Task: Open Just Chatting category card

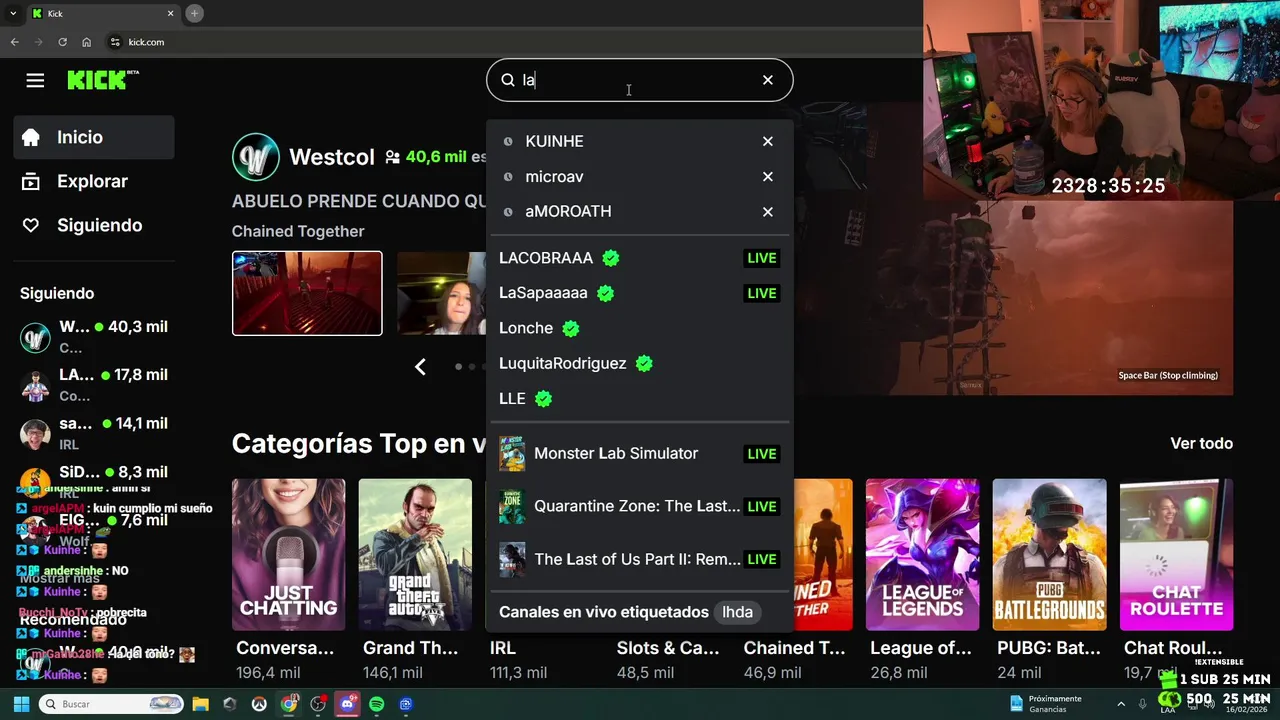Action: click(288, 555)
